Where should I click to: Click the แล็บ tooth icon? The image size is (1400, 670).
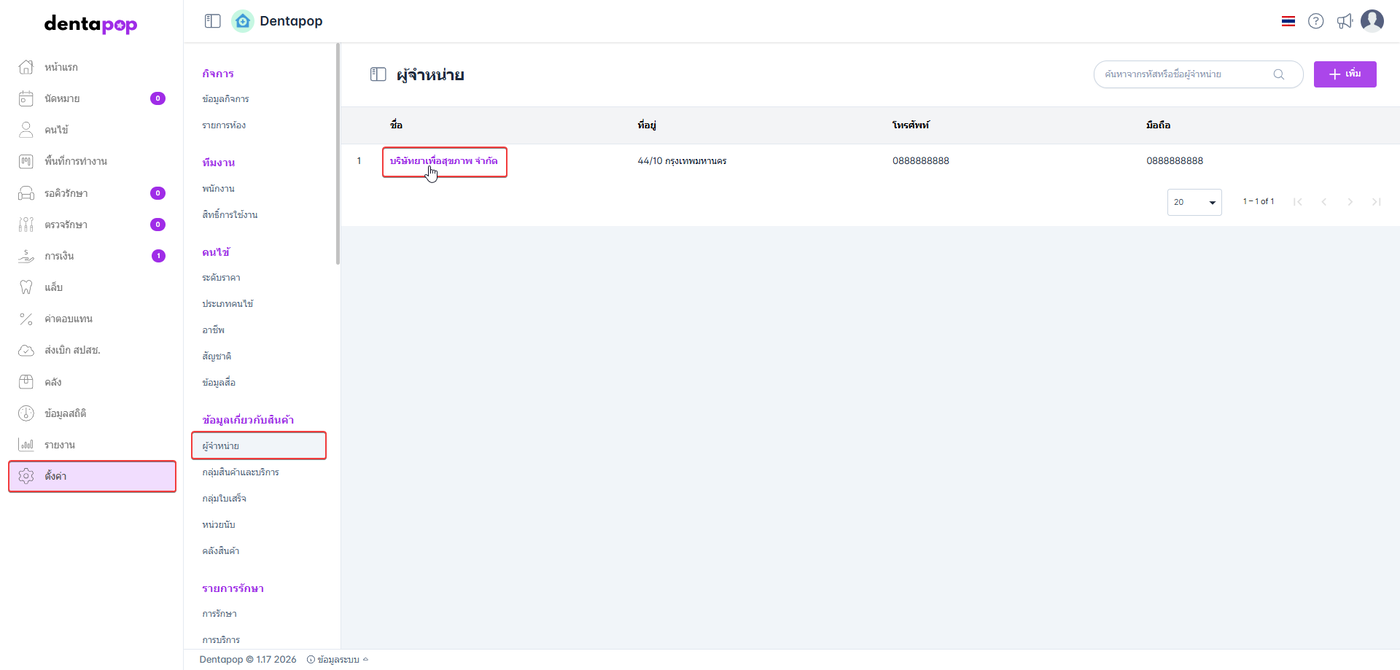tap(27, 287)
